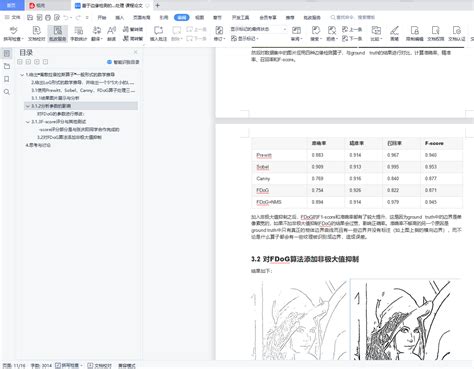474x369 pixels.
Task: Toggle the track changes button
Action: pos(219,34)
